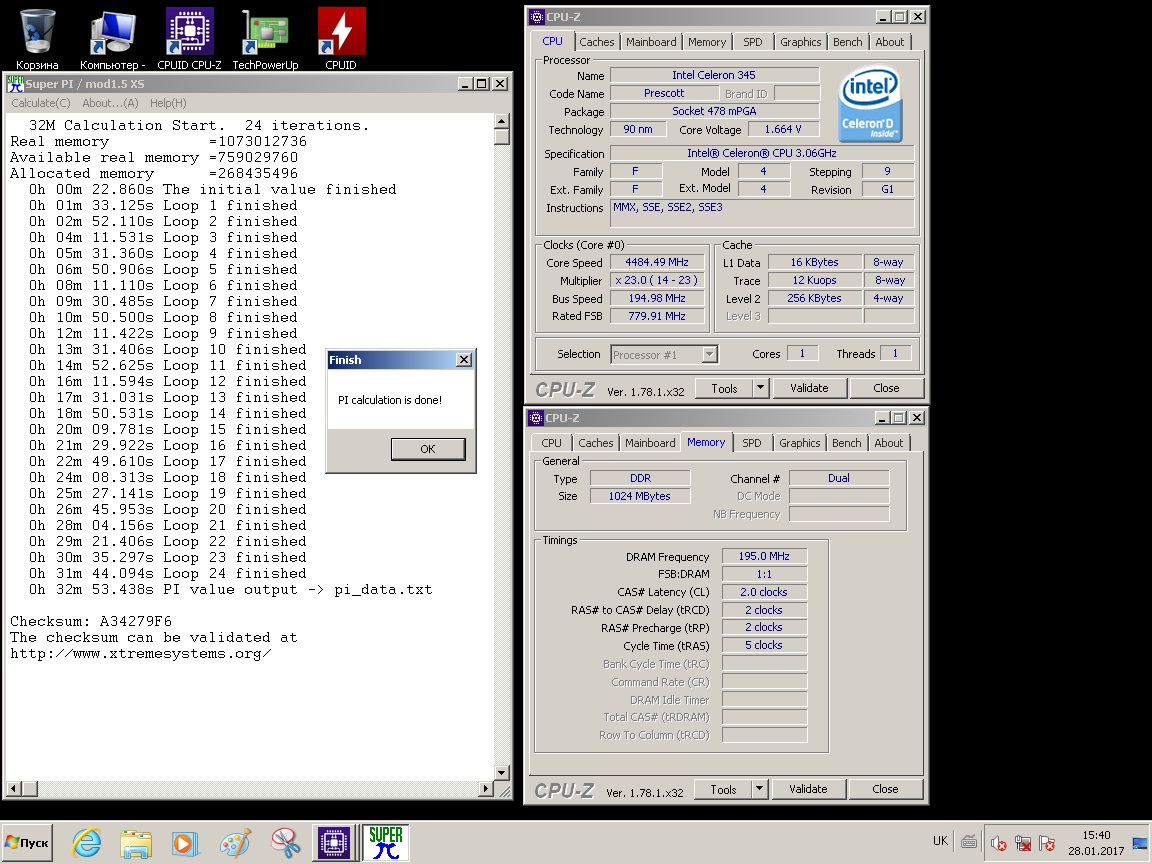
Task: Open the media player taskbar icon
Action: (x=185, y=842)
